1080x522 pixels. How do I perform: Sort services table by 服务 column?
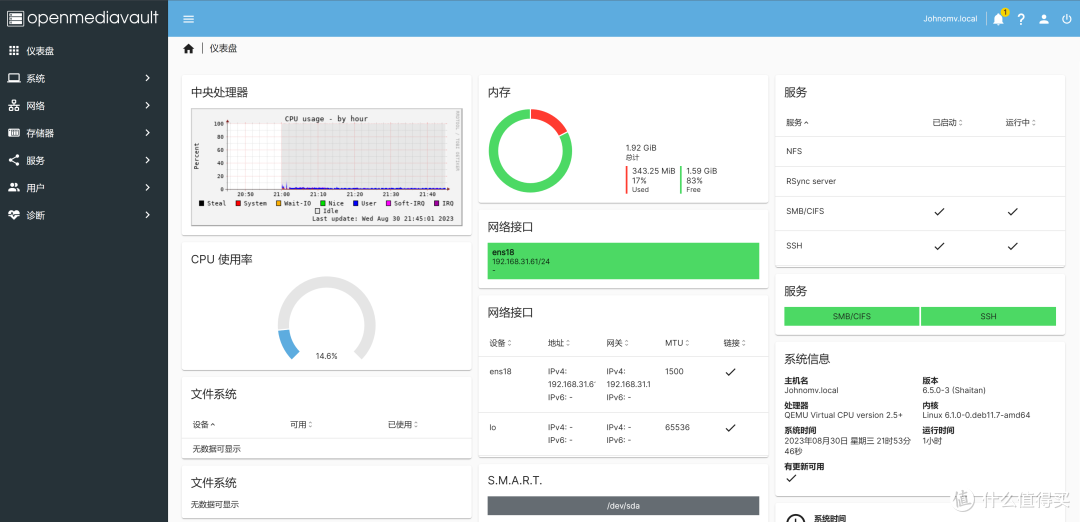(x=797, y=123)
